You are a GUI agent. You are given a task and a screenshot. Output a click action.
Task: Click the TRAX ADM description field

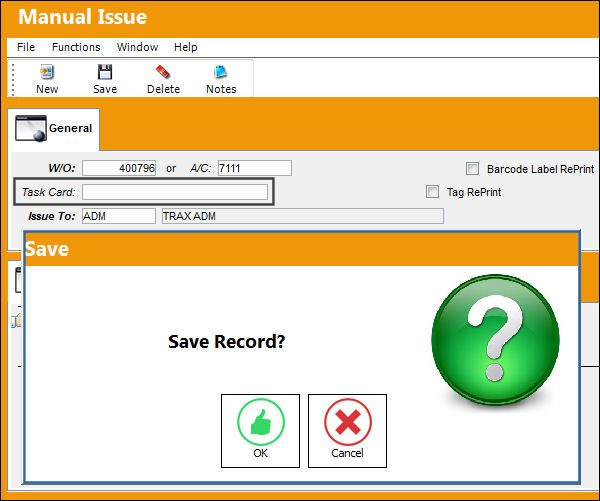(x=303, y=216)
